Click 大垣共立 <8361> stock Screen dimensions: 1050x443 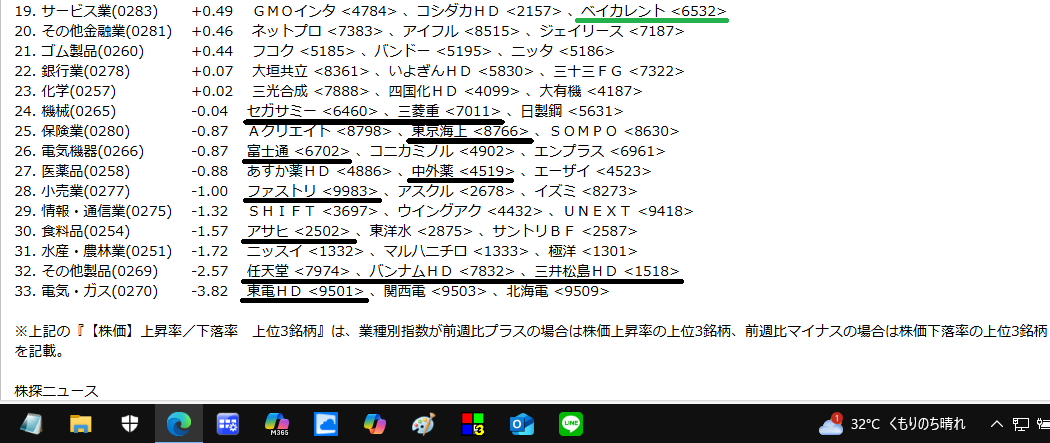[x=311, y=71]
